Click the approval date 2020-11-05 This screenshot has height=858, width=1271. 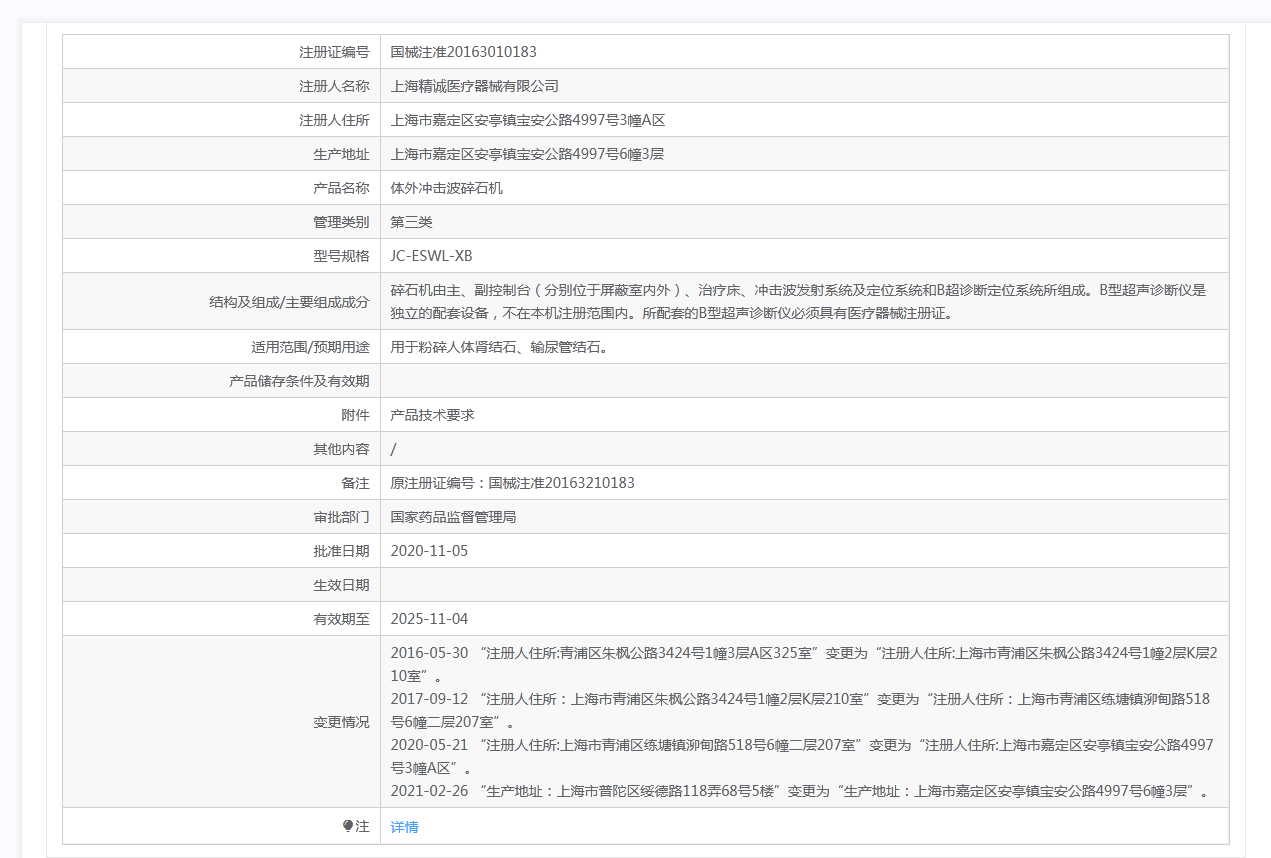(429, 551)
